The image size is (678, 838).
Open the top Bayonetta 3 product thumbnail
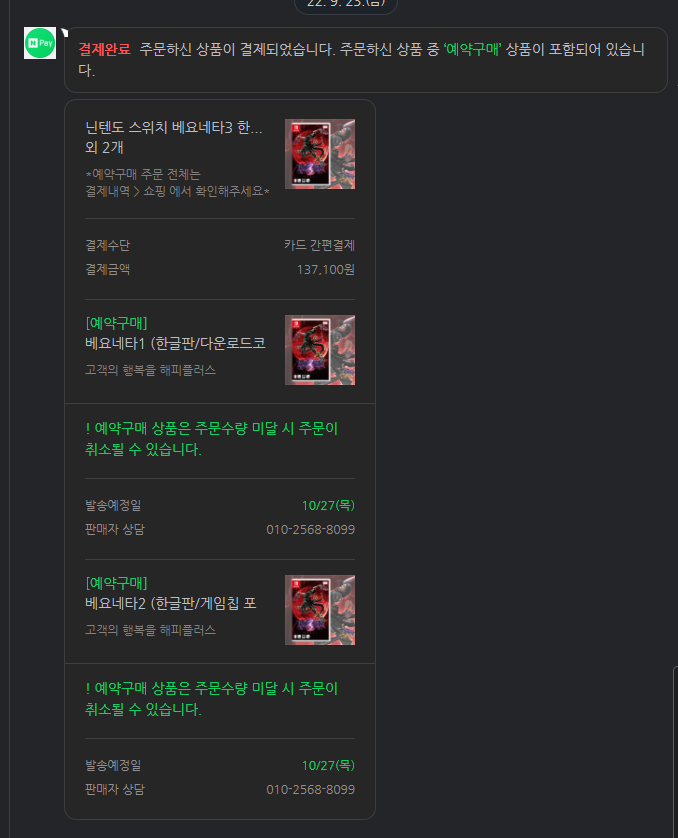click(319, 154)
